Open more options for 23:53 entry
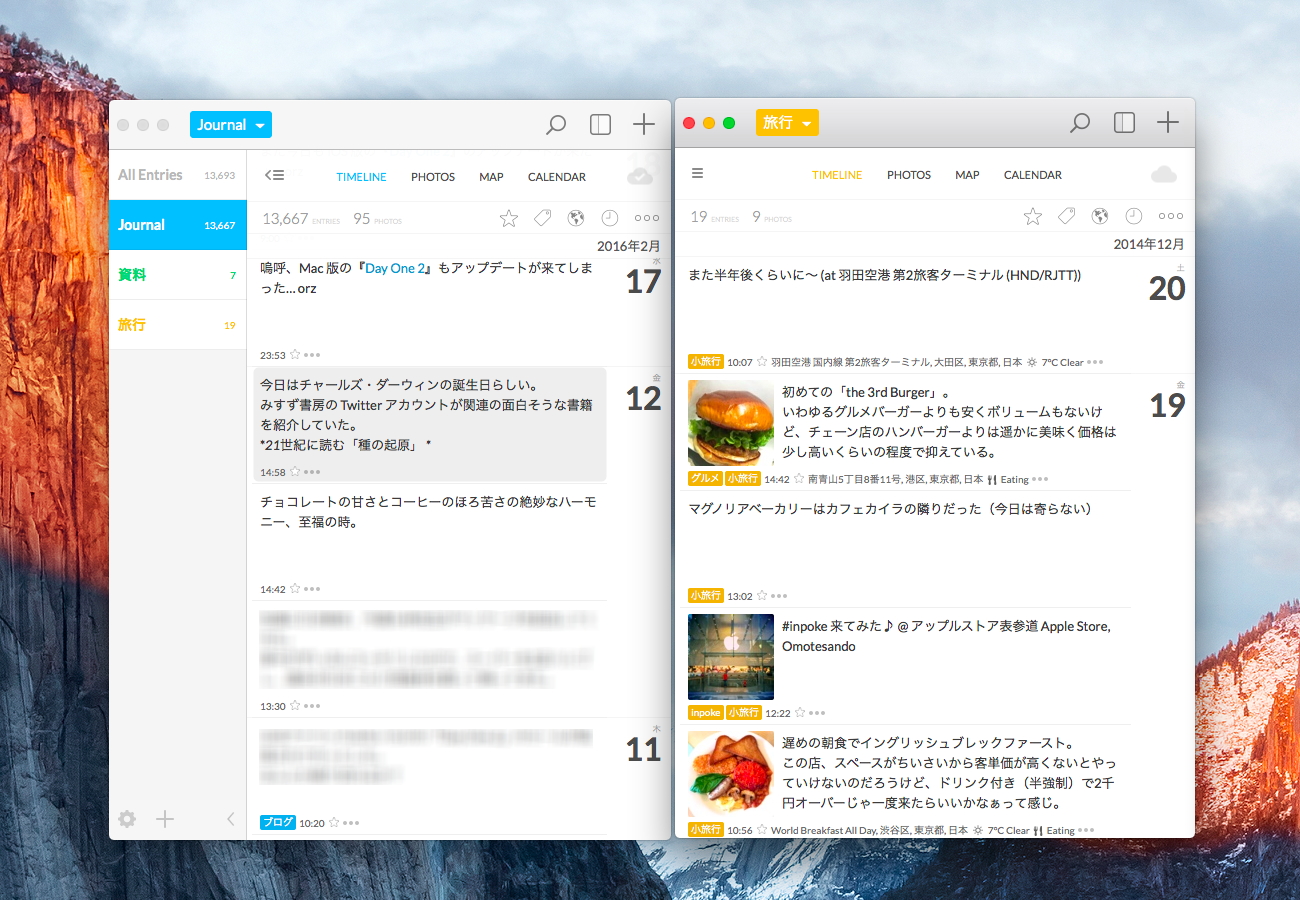1300x900 pixels. [x=312, y=355]
